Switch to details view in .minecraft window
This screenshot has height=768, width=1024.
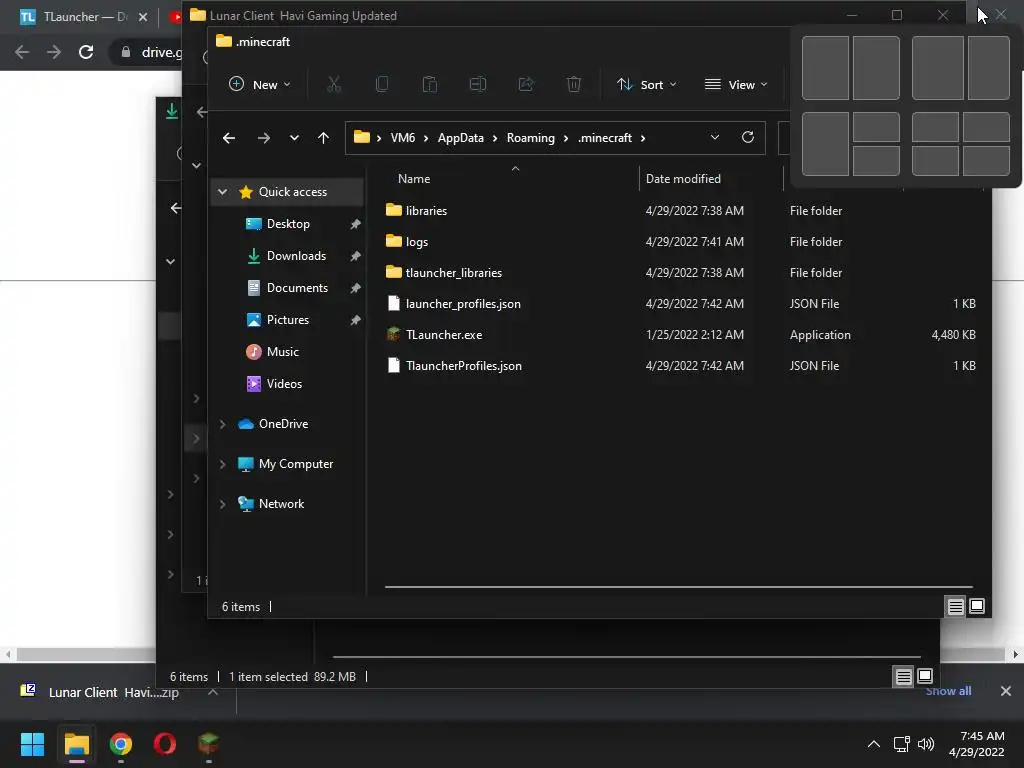pyautogui.click(x=955, y=607)
